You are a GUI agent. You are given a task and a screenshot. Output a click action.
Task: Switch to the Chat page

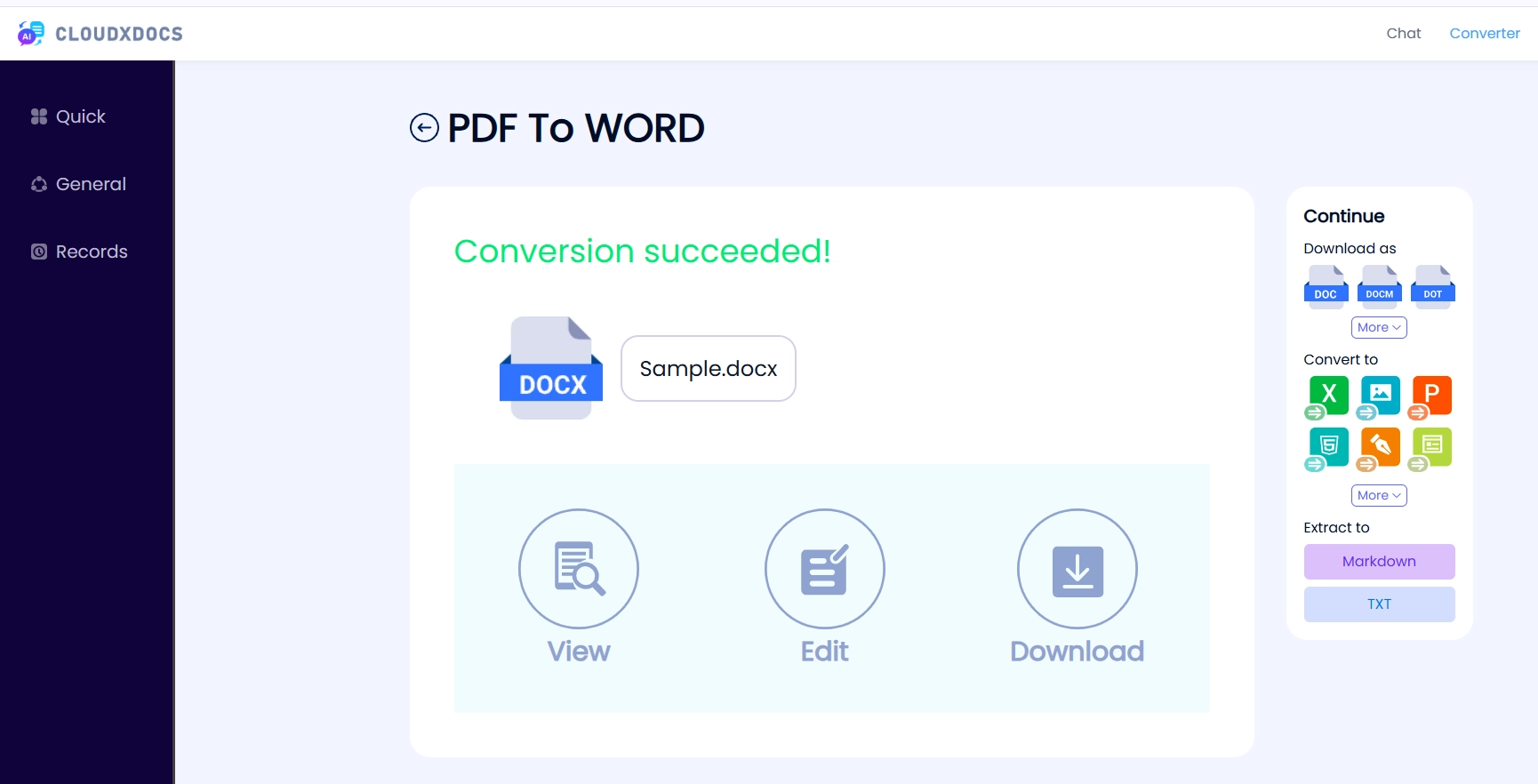[x=1404, y=33]
